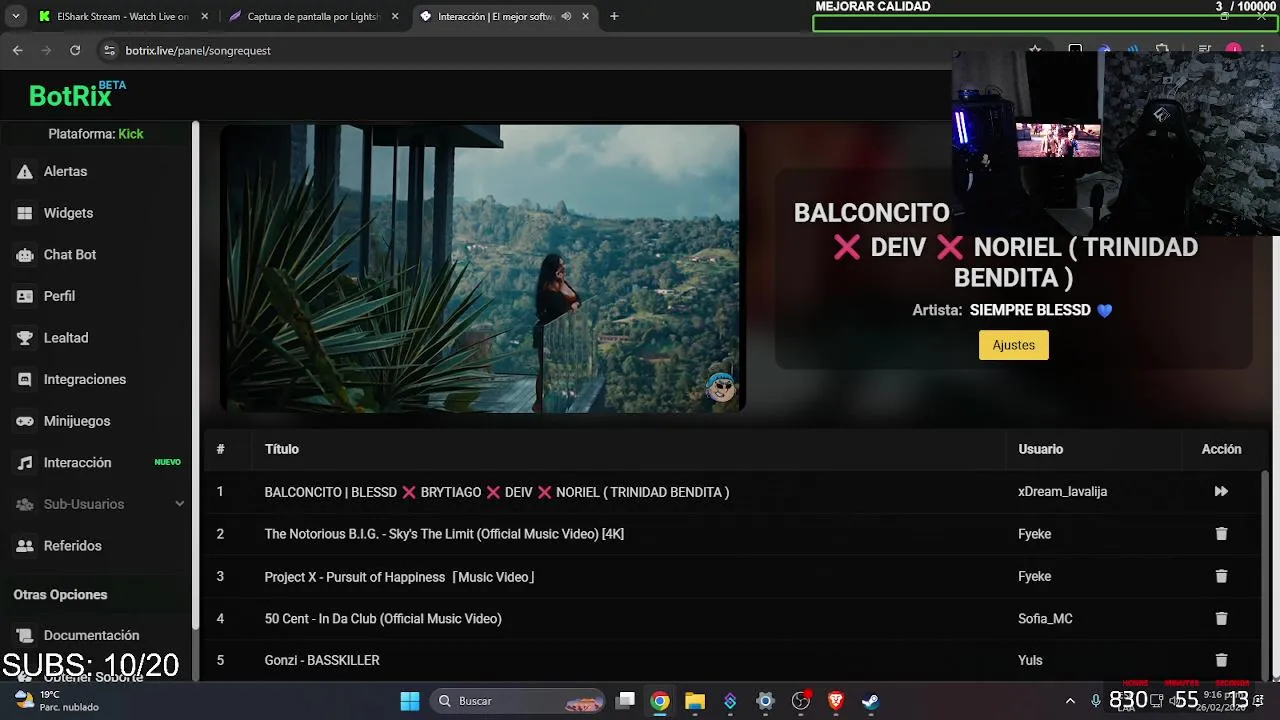Image resolution: width=1280 pixels, height=720 pixels.
Task: Delete Project X Pursuit of Happiness request
Action: click(1221, 576)
